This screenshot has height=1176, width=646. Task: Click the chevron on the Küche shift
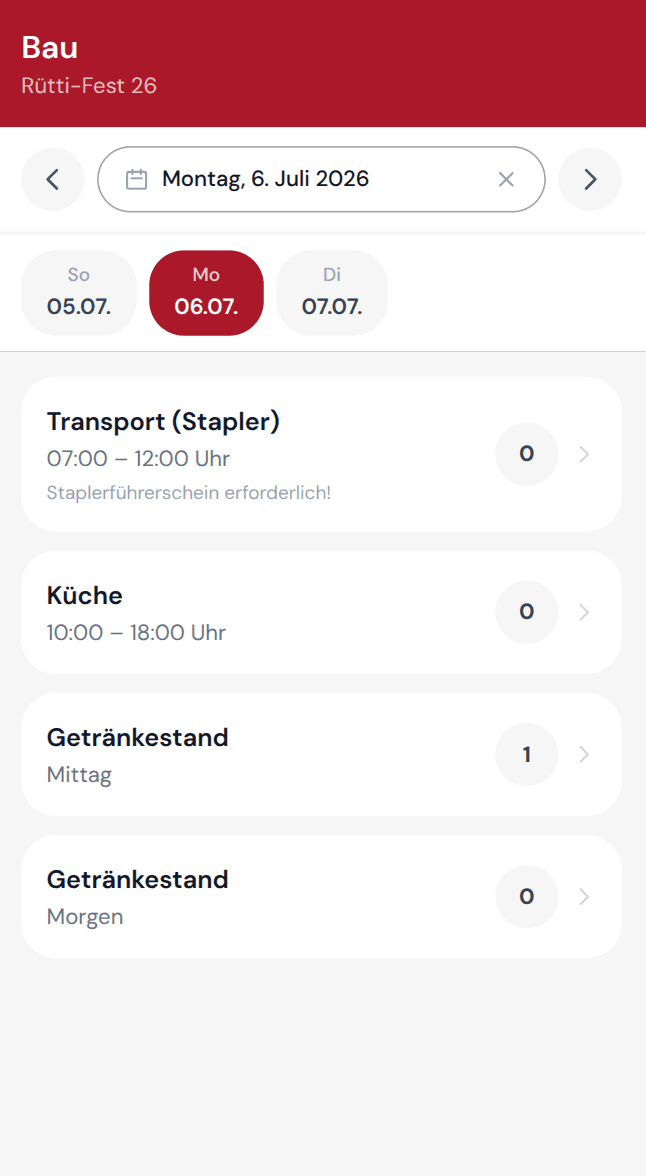click(x=584, y=612)
